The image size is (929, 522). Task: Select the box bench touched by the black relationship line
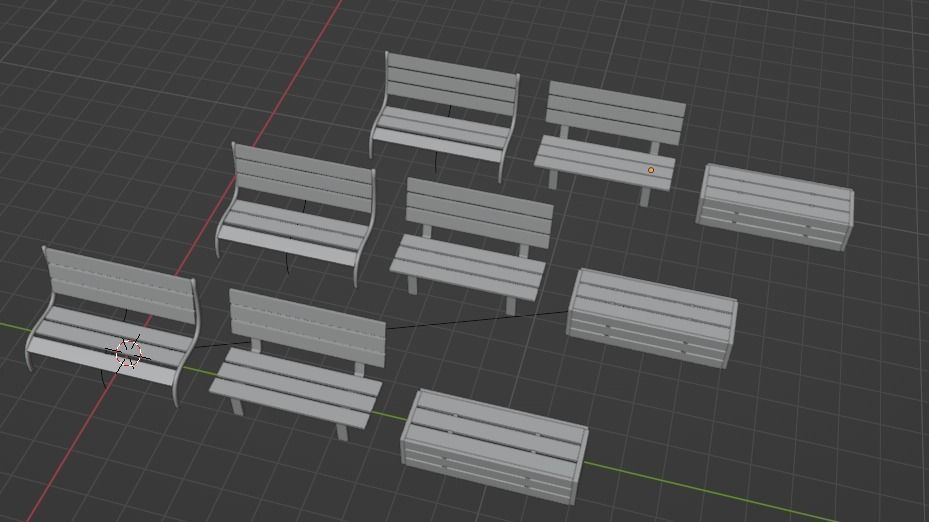pos(652,318)
